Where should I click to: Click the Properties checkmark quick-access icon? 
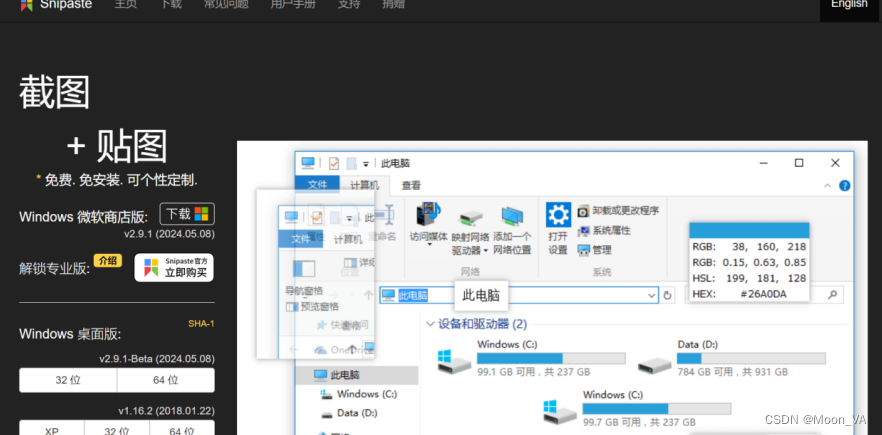(334, 163)
